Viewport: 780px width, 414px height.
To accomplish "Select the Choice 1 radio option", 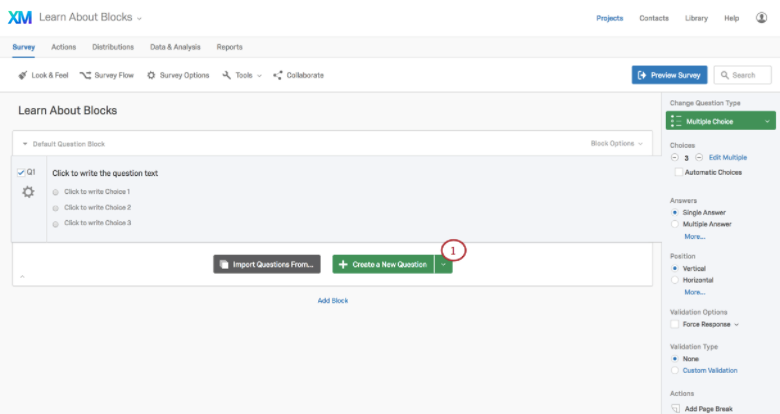I will tap(55, 192).
